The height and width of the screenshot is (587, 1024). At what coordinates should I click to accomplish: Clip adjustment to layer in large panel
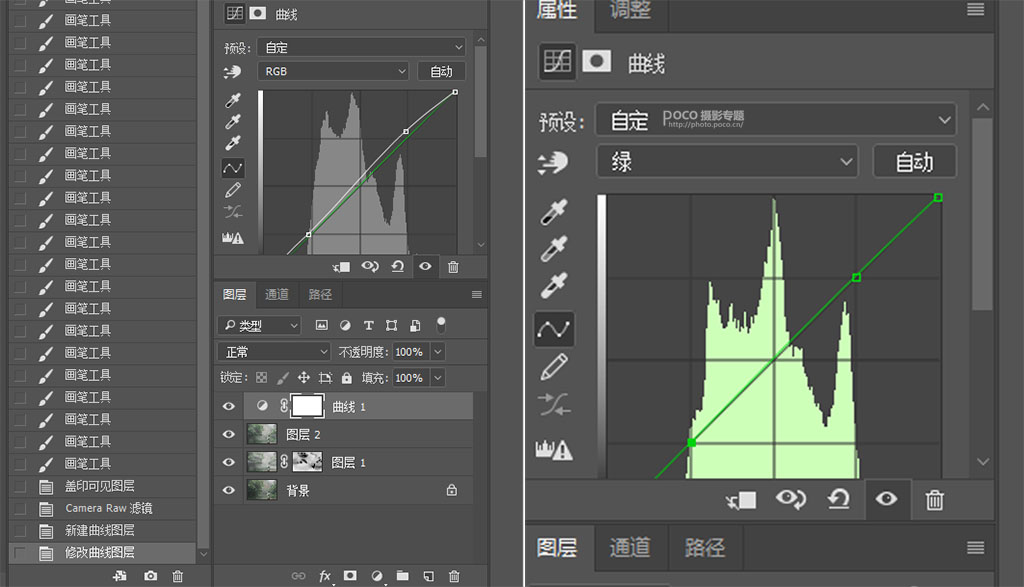(741, 500)
